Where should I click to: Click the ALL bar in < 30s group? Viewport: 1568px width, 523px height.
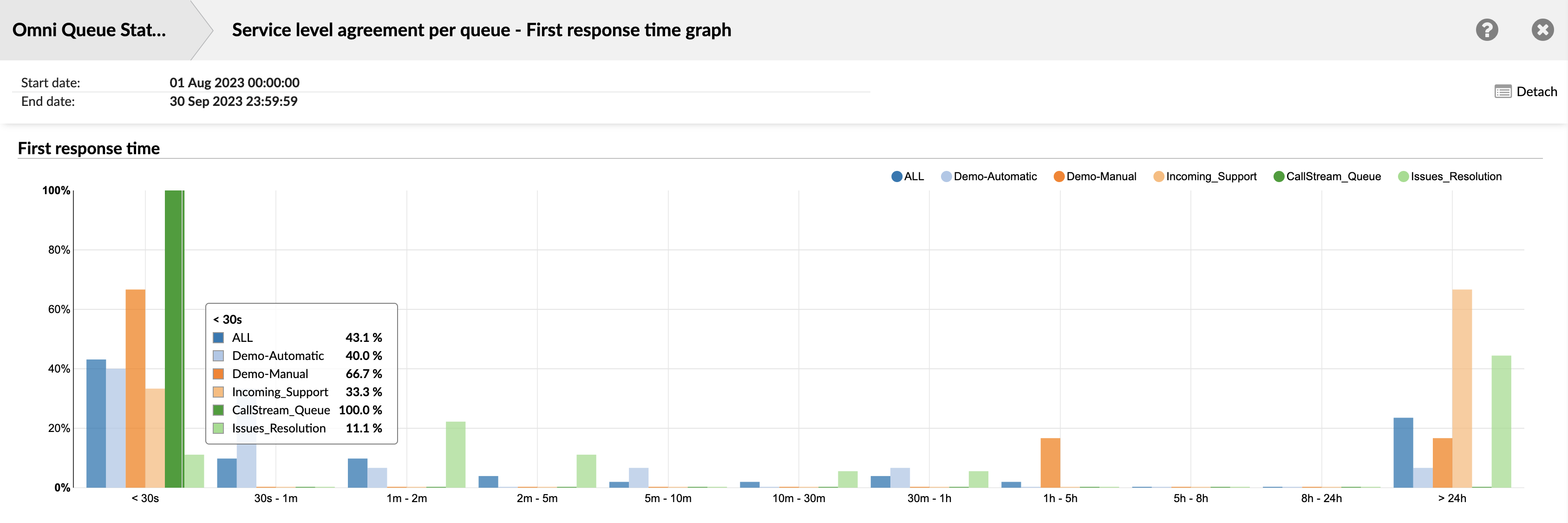tap(96, 423)
